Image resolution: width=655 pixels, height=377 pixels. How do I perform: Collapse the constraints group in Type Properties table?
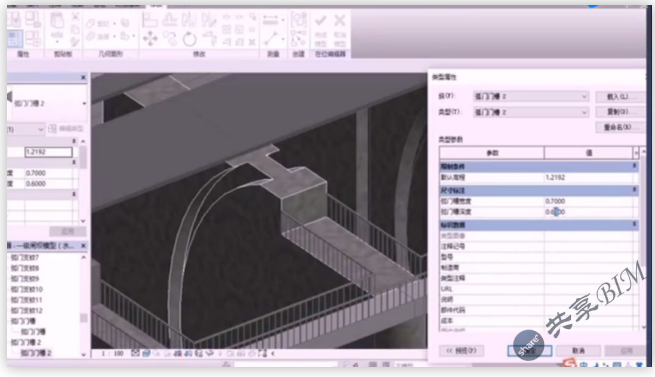[x=635, y=166]
